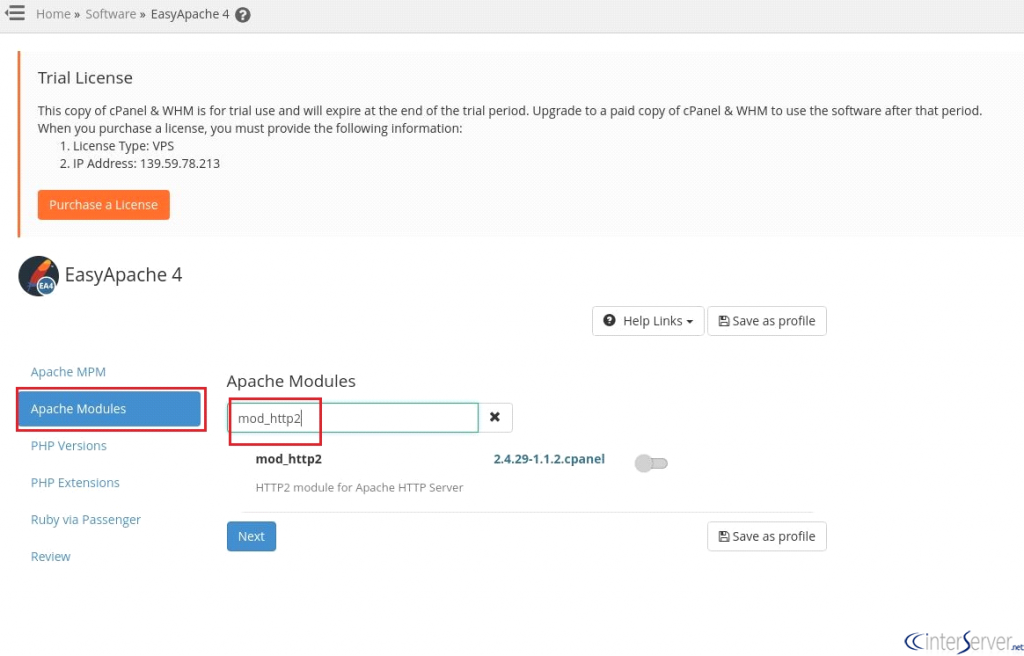This screenshot has width=1024, height=656.
Task: Select the HTTP2 module for Apache description text
Action: coord(359,487)
